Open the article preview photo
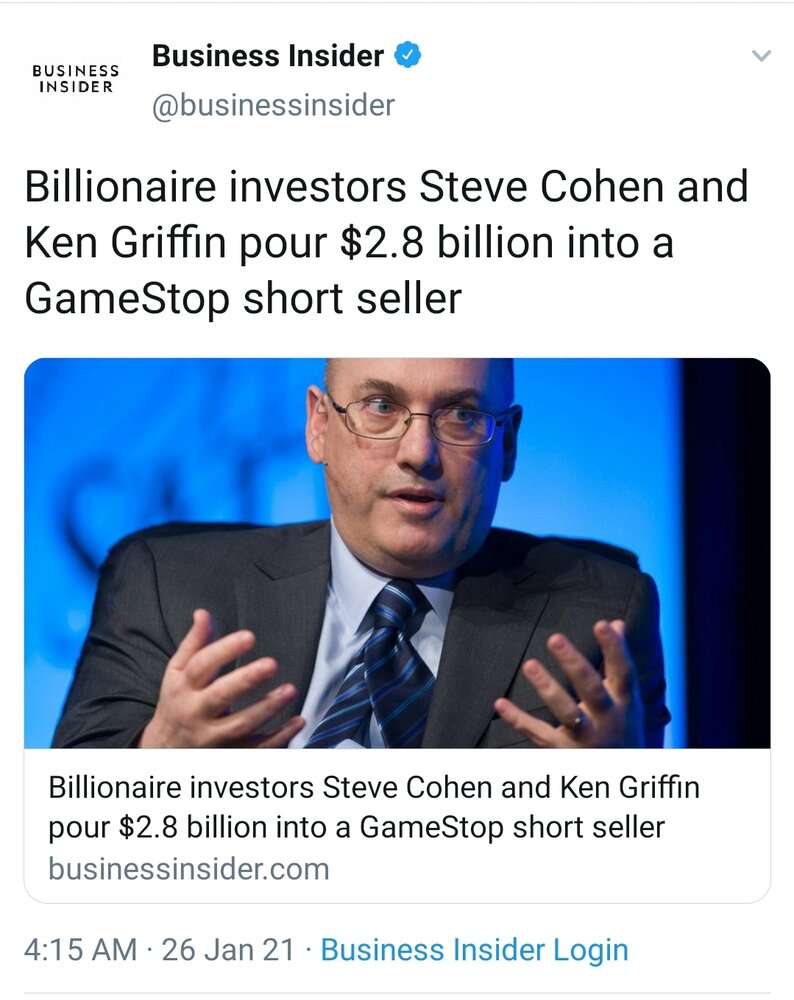 pyautogui.click(x=397, y=553)
